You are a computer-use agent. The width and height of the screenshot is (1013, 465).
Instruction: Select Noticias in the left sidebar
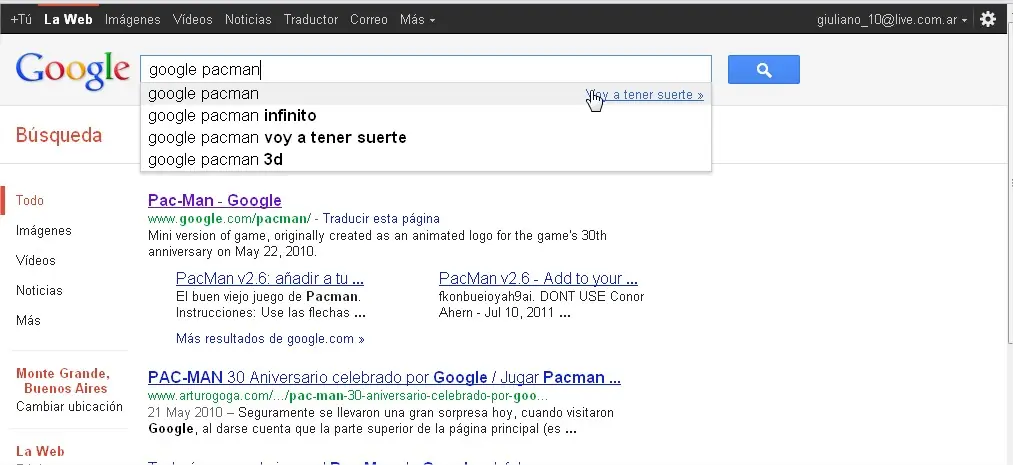pos(39,291)
